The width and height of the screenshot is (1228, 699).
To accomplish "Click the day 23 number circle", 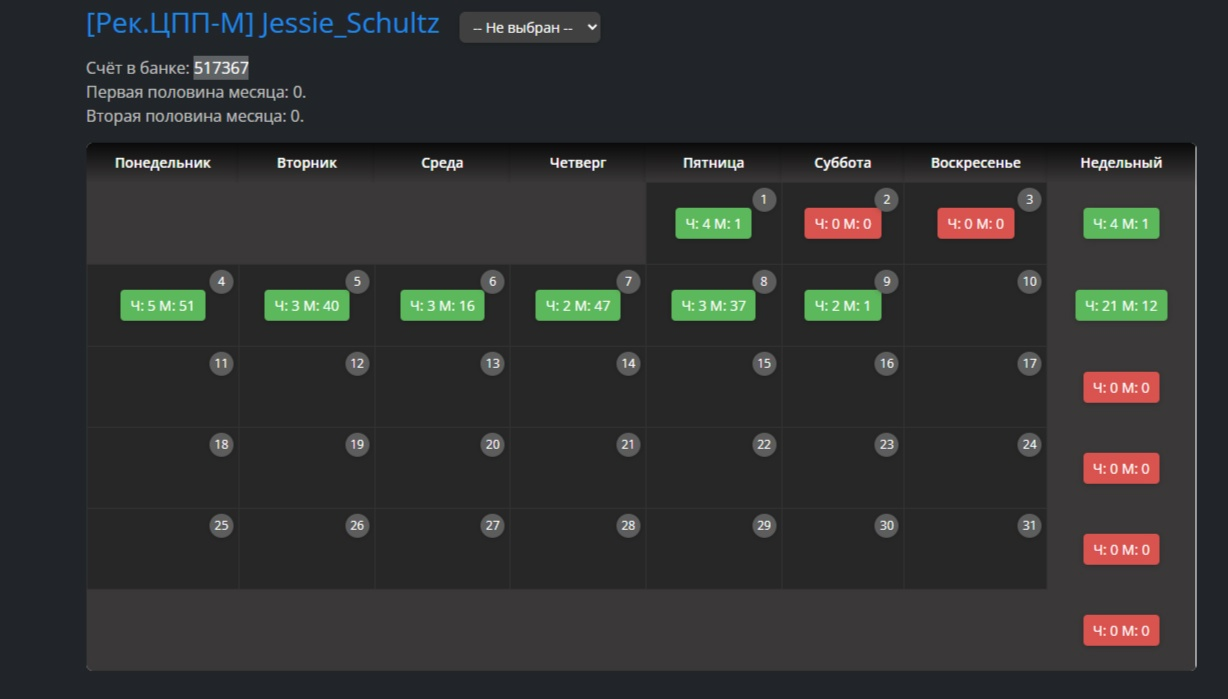I will (886, 445).
